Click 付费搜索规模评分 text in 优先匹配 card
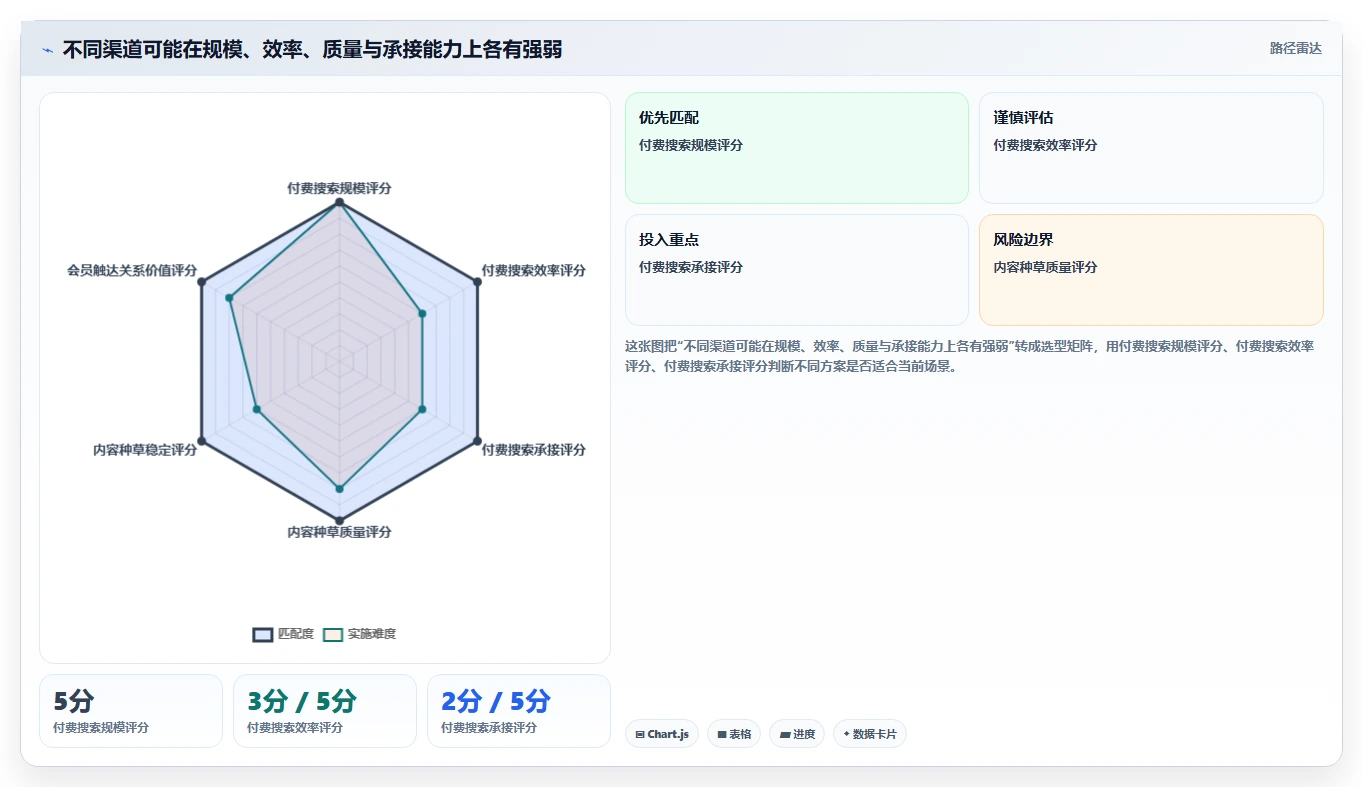 coord(691,145)
